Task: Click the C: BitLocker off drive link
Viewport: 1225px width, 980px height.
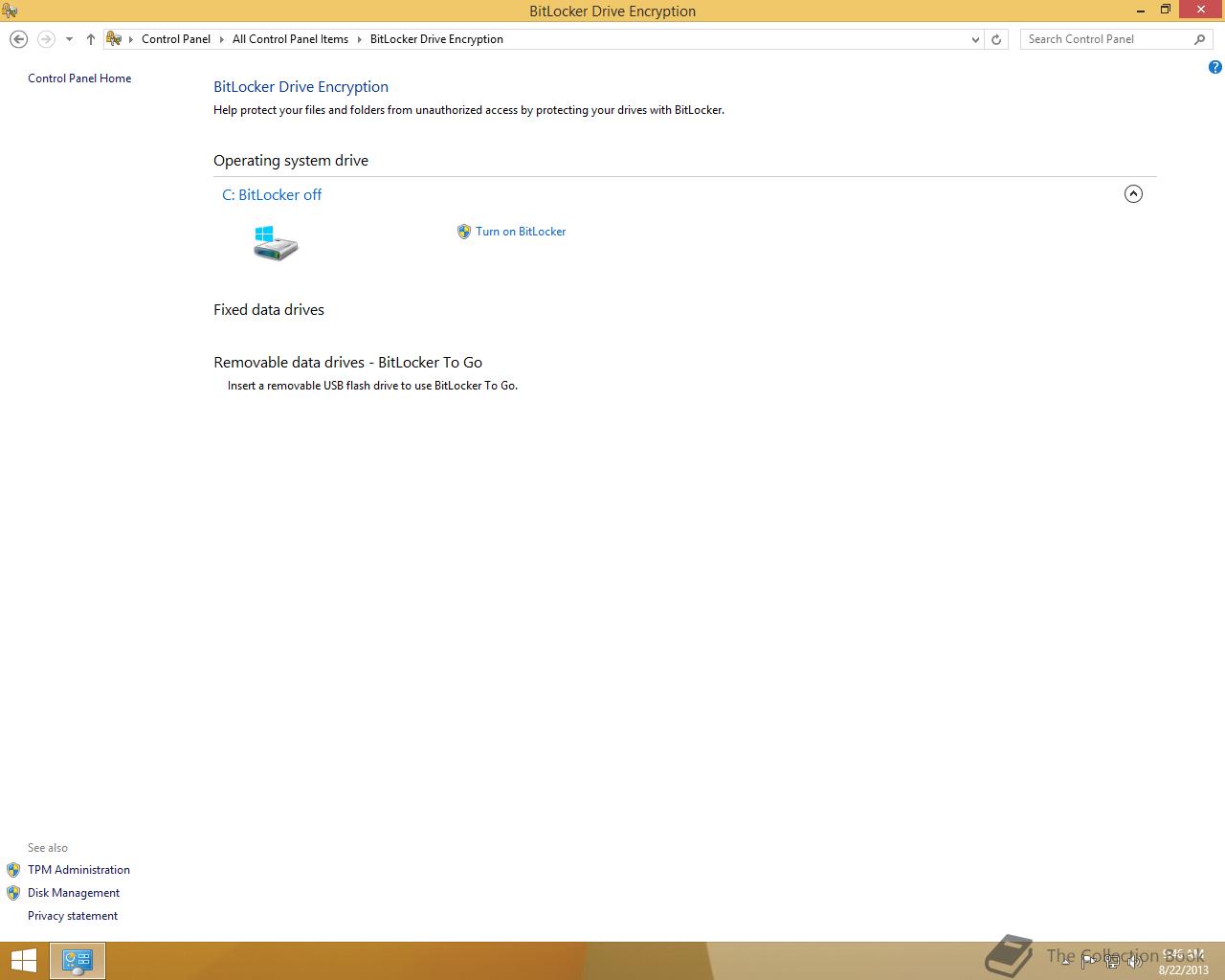Action: (272, 194)
